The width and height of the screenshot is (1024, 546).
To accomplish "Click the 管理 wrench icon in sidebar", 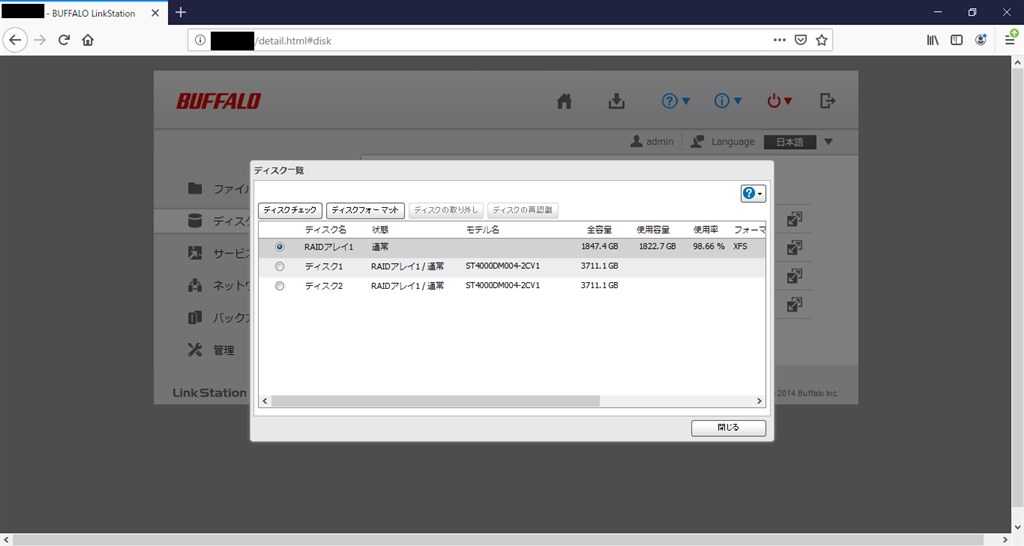I will pos(195,349).
